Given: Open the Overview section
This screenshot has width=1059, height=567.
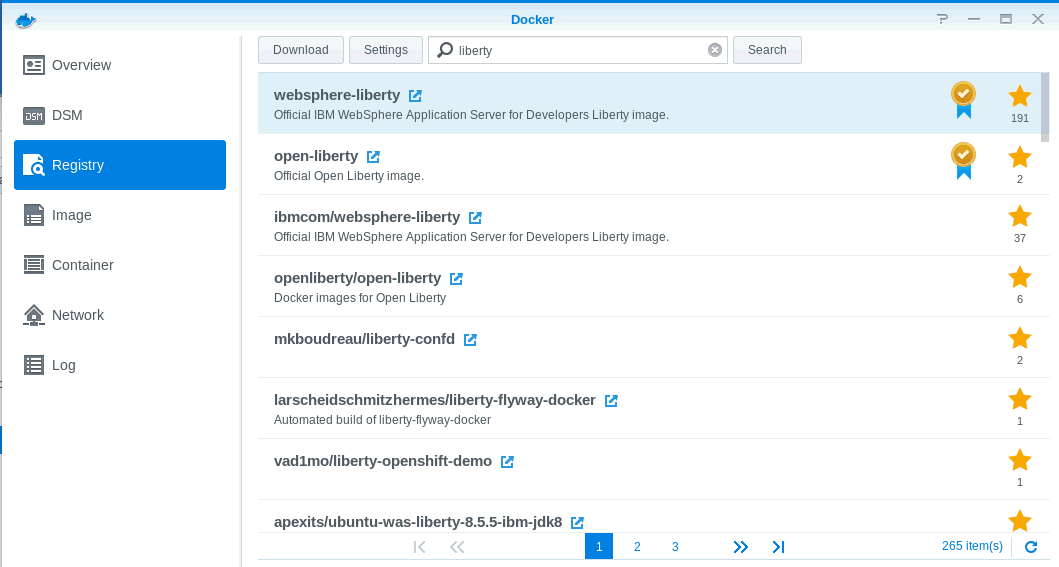Looking at the screenshot, I should point(80,65).
